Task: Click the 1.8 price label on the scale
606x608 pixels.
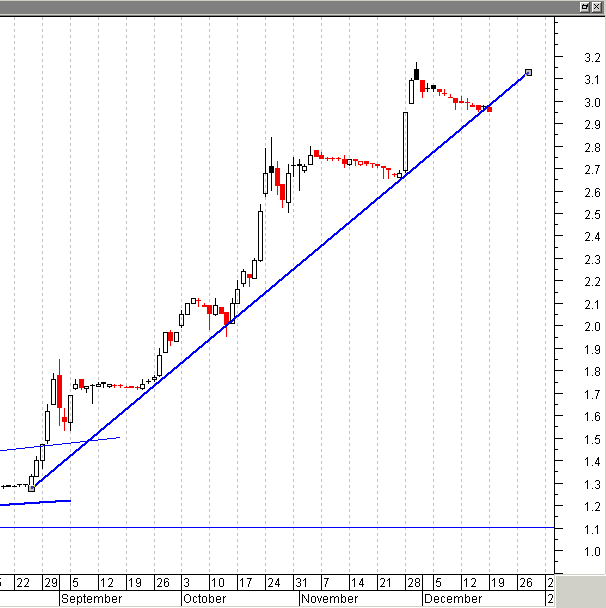Action: pos(592,372)
